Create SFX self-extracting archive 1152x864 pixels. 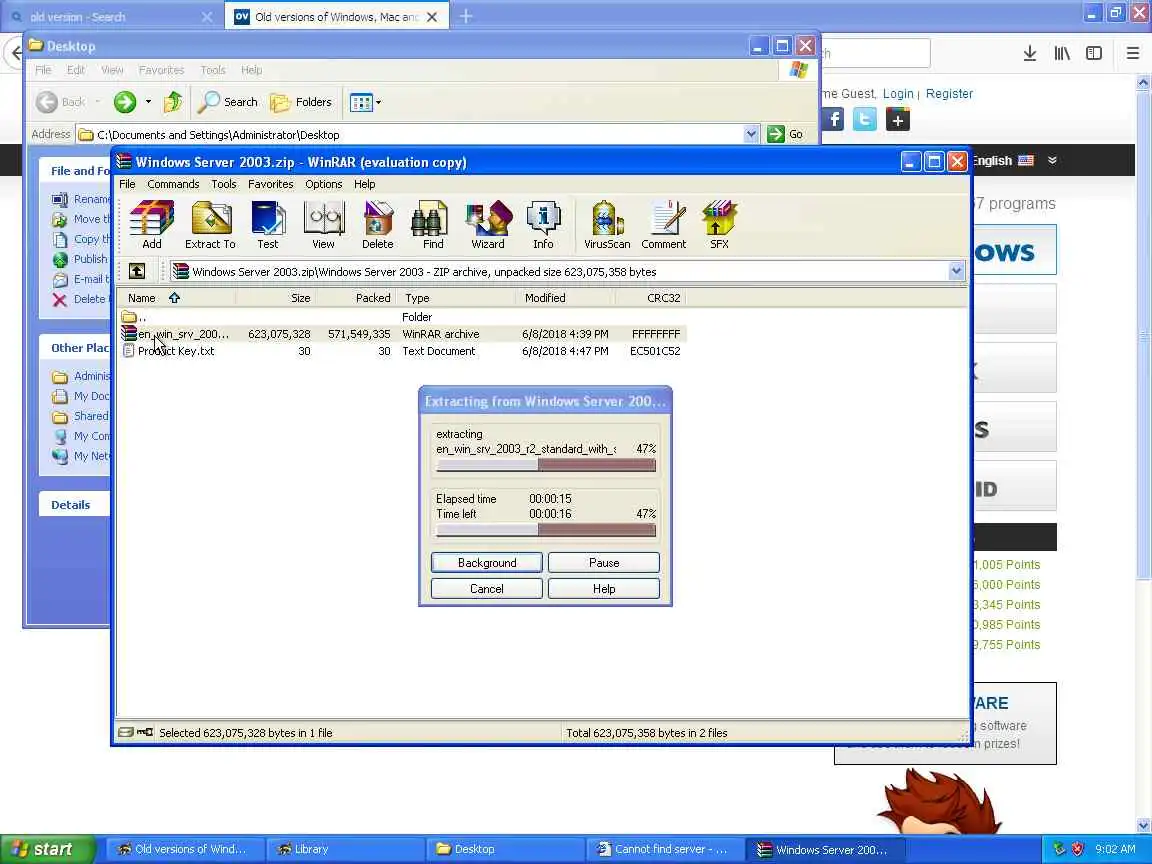(x=719, y=225)
